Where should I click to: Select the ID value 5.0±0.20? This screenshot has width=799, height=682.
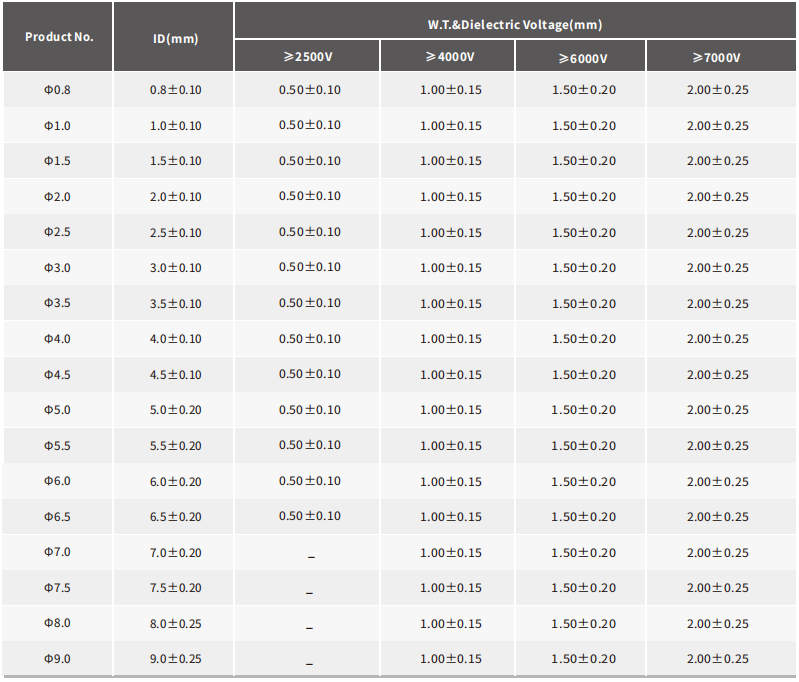pyautogui.click(x=175, y=410)
